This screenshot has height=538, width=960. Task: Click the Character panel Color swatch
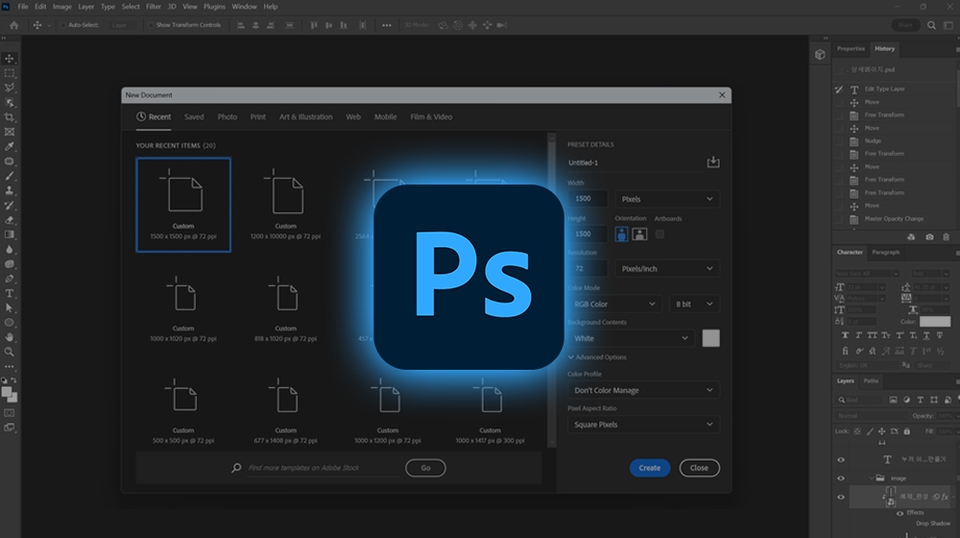pos(935,322)
